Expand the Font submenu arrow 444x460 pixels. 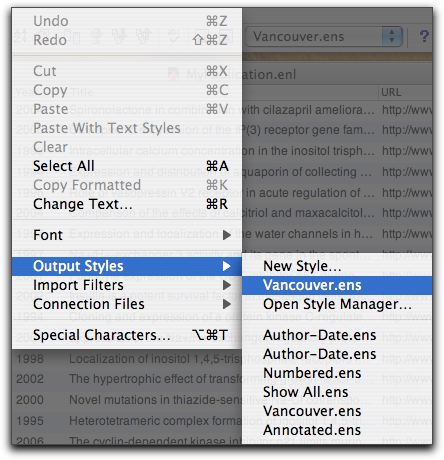tap(227, 235)
